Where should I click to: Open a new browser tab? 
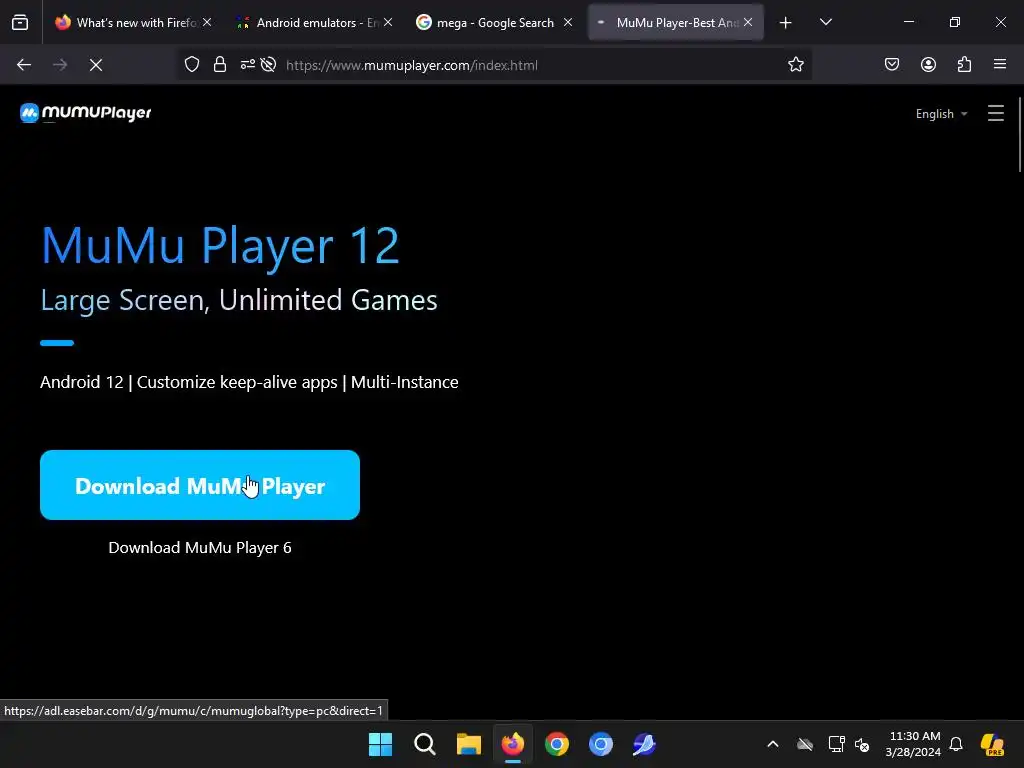[786, 23]
